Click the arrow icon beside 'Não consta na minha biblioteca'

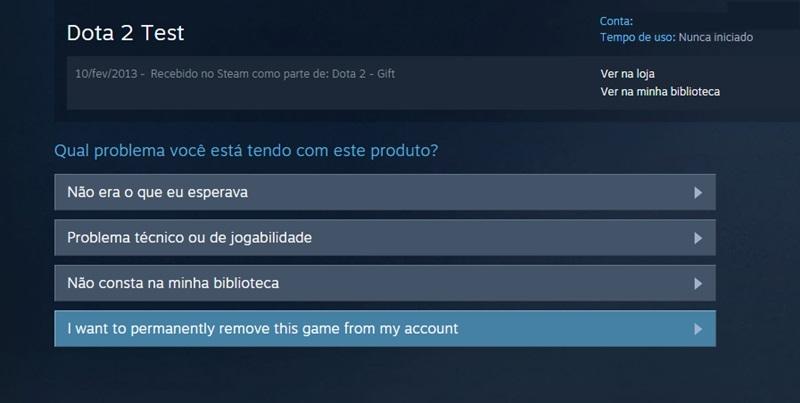pyautogui.click(x=698, y=284)
